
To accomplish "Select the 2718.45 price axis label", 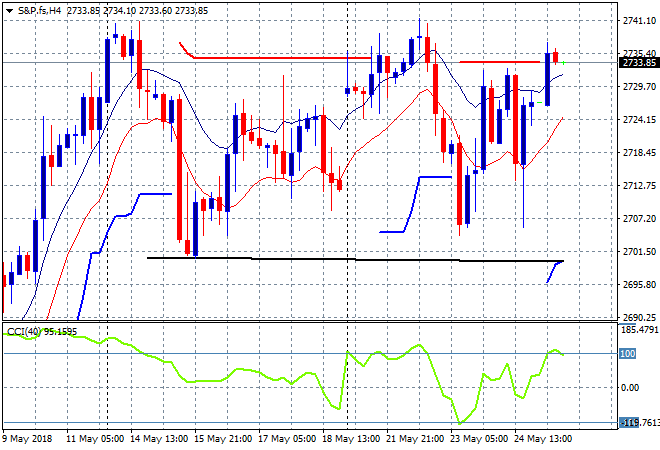I will [x=639, y=153].
